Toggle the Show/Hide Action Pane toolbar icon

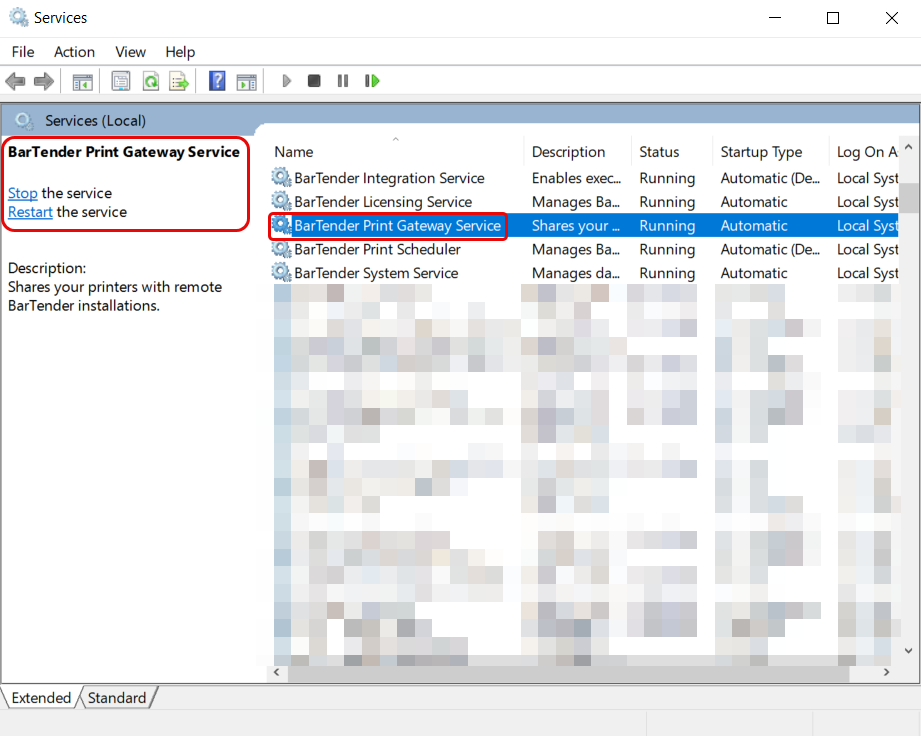[x=247, y=82]
